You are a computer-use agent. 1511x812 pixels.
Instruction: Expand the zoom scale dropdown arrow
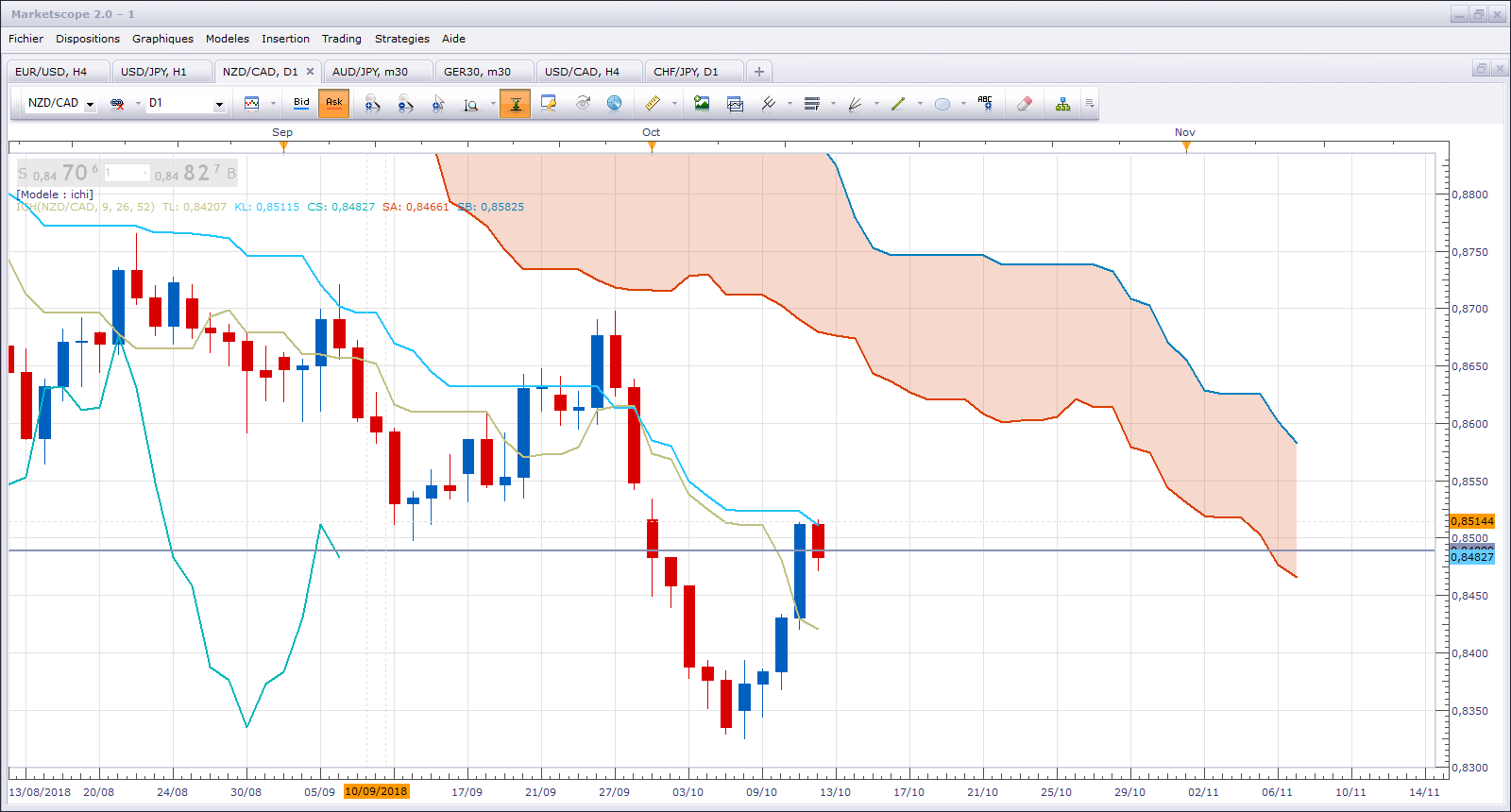492,104
